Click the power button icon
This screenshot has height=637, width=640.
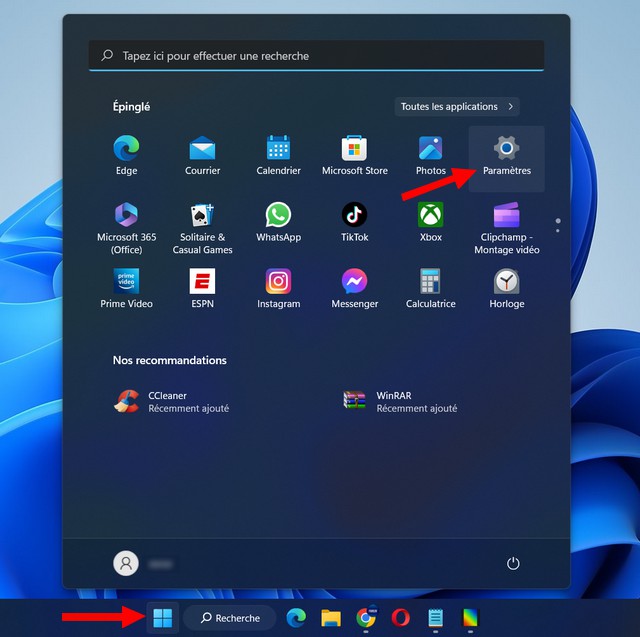(513, 564)
